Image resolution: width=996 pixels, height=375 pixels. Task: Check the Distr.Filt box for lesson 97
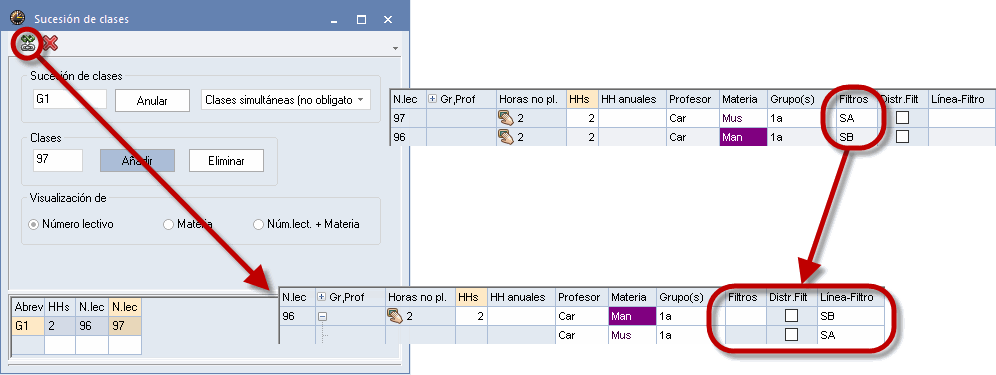pyautogui.click(x=902, y=118)
